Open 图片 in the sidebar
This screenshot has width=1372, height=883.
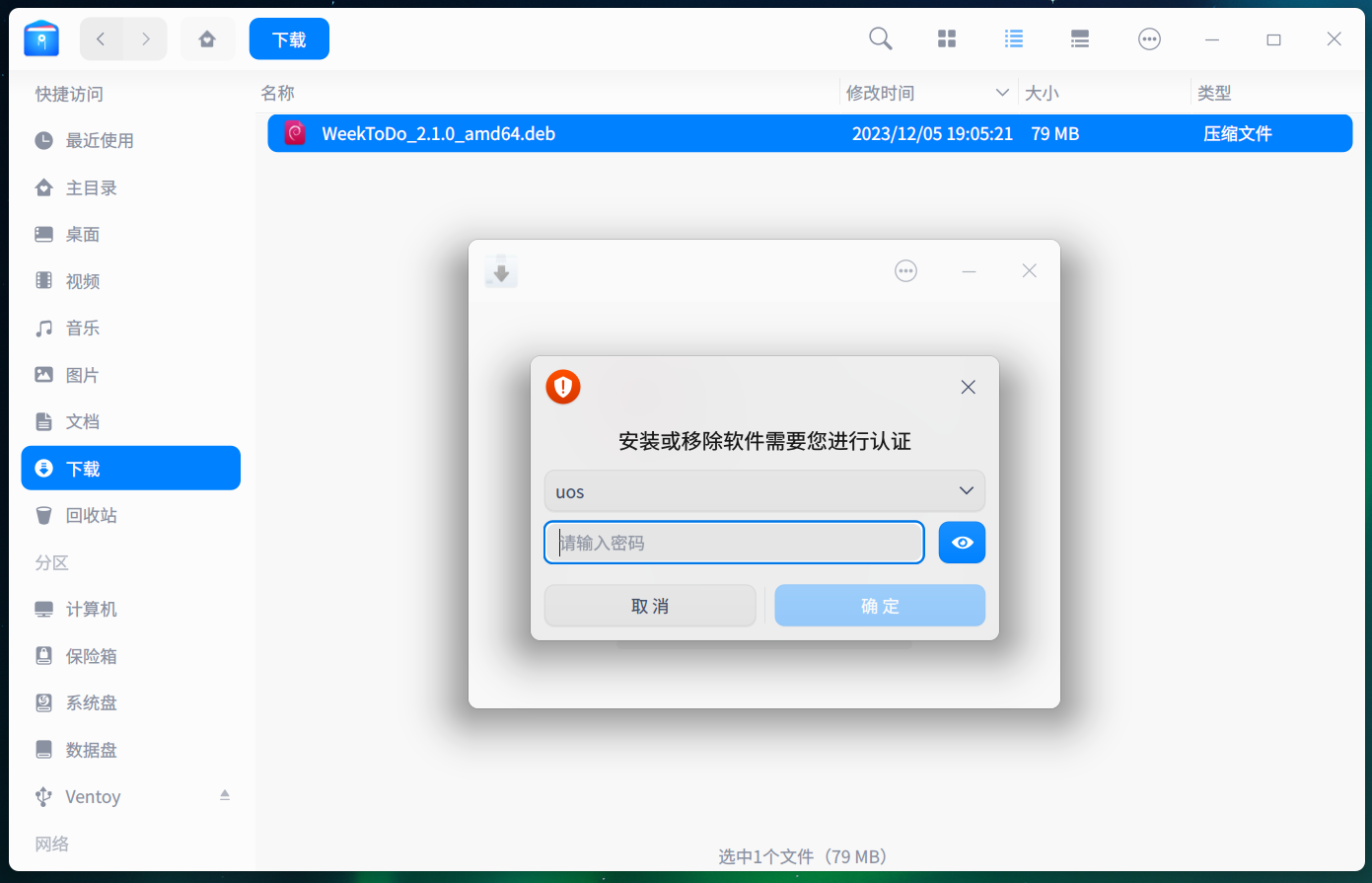click(x=130, y=375)
